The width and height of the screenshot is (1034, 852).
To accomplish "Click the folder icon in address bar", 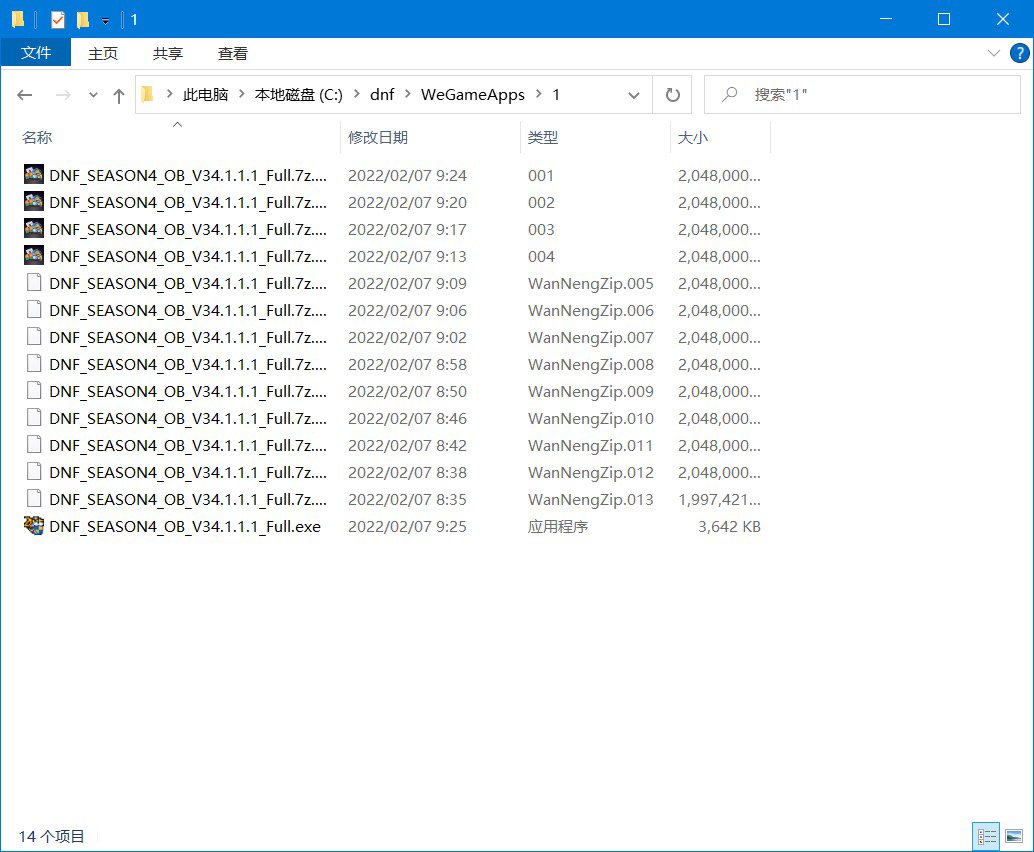I will click(x=148, y=94).
